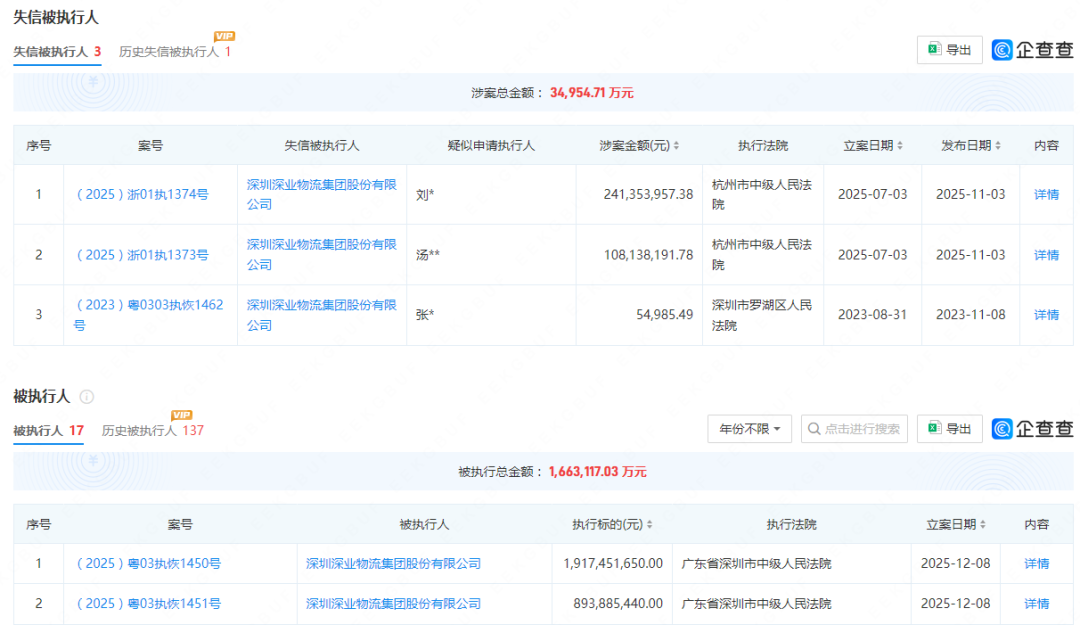
Task: Open company link in 粤03执恢1451号 row
Action: point(393,604)
